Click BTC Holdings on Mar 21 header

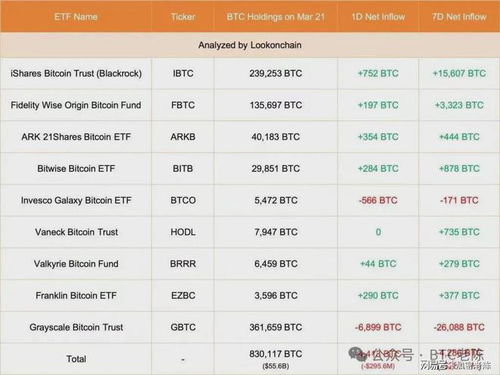tap(276, 17)
